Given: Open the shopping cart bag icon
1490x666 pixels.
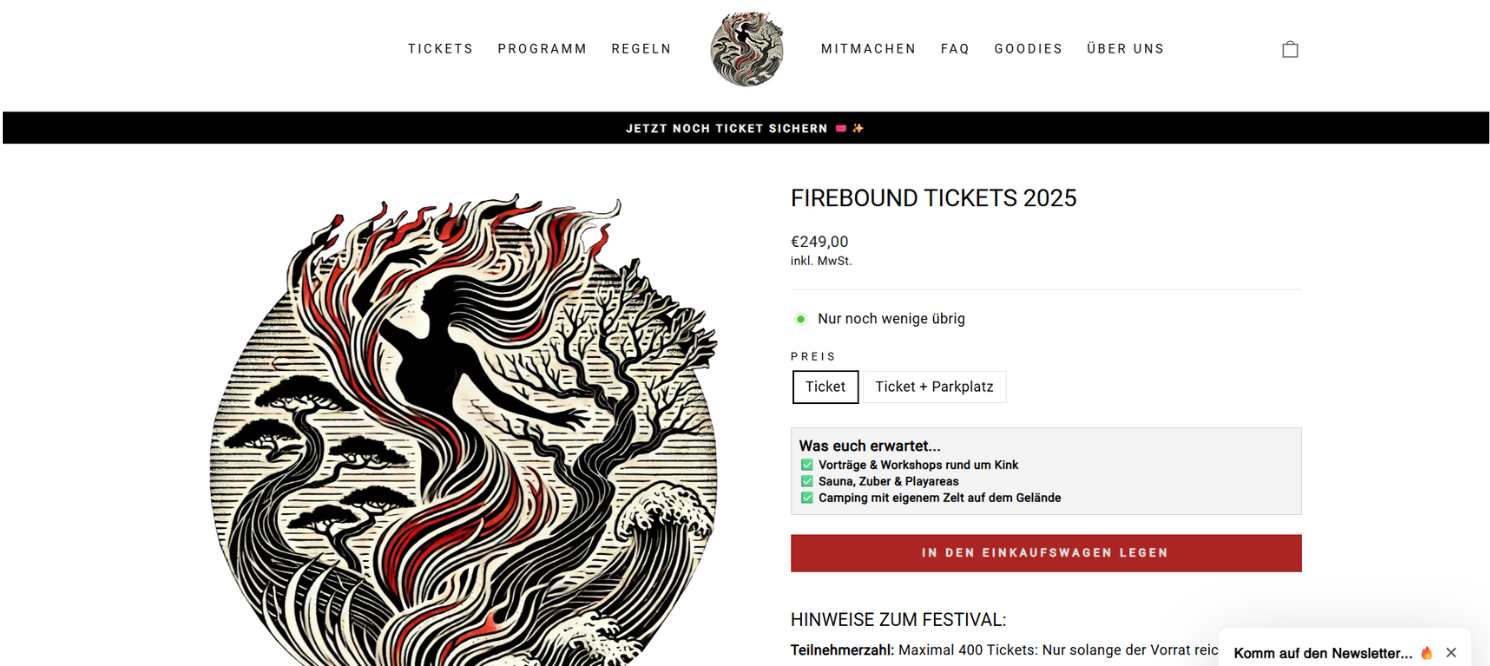Looking at the screenshot, I should (1290, 49).
